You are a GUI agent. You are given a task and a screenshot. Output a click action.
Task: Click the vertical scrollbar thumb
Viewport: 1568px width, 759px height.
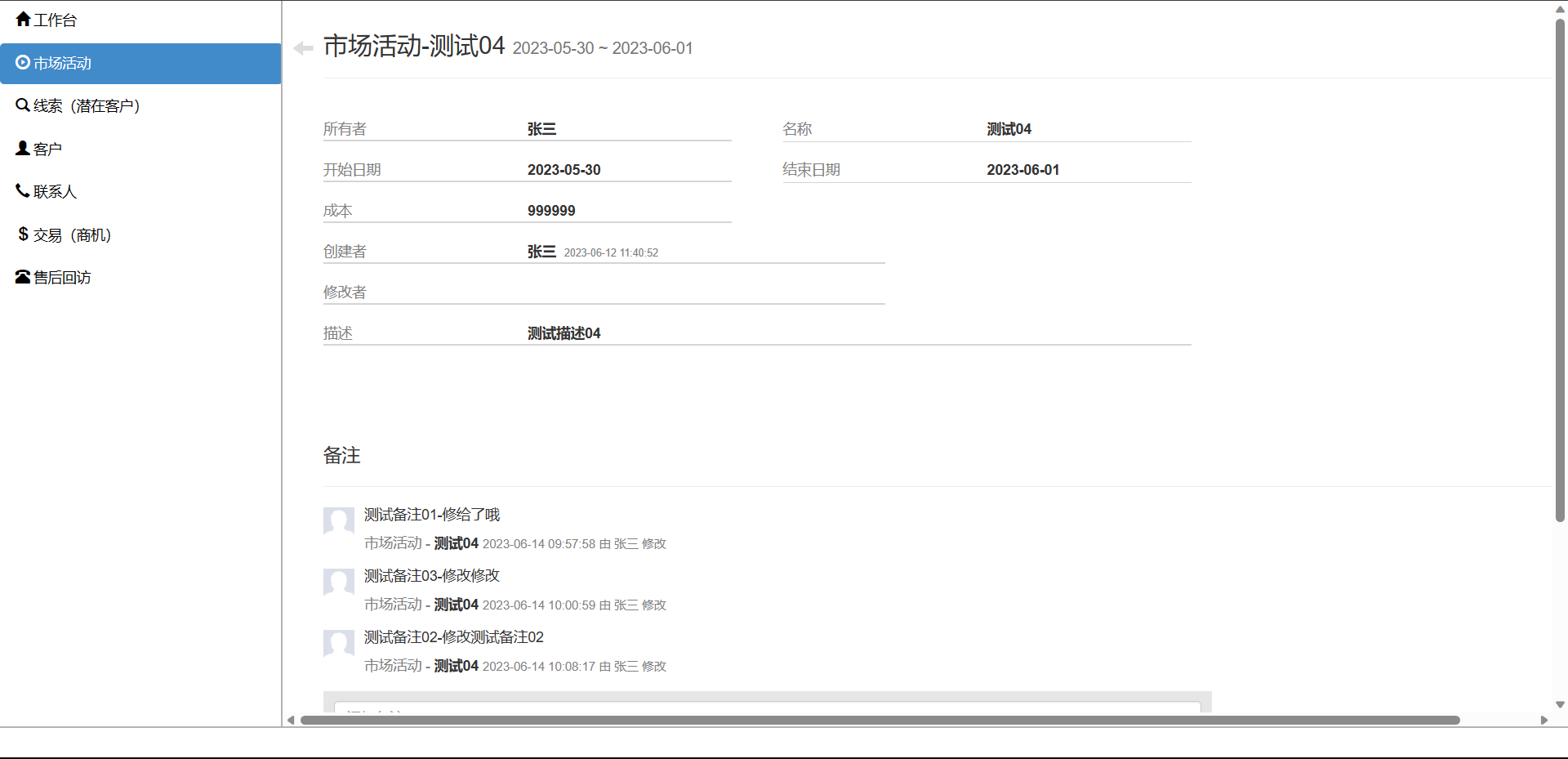point(1560,270)
